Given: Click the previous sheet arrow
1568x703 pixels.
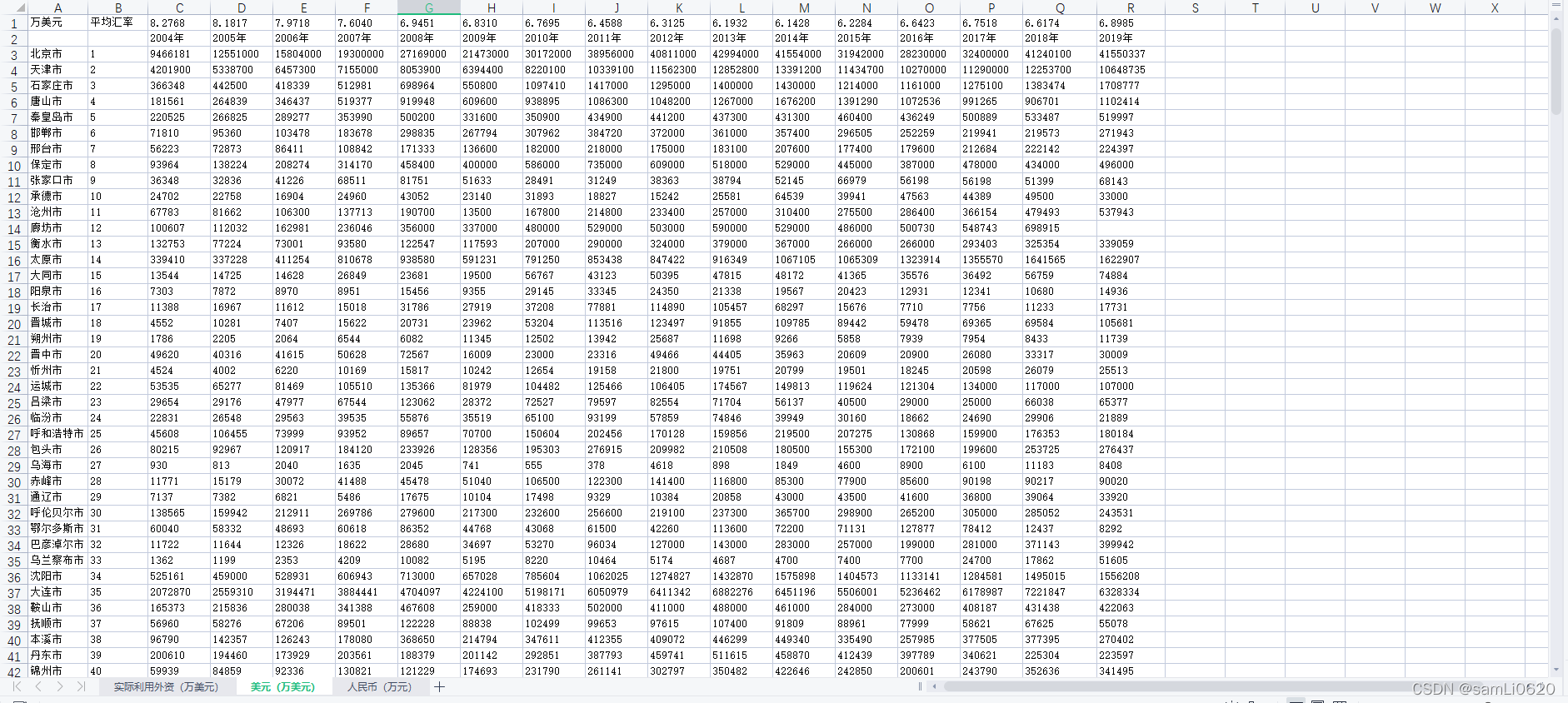Looking at the screenshot, I should [x=38, y=686].
